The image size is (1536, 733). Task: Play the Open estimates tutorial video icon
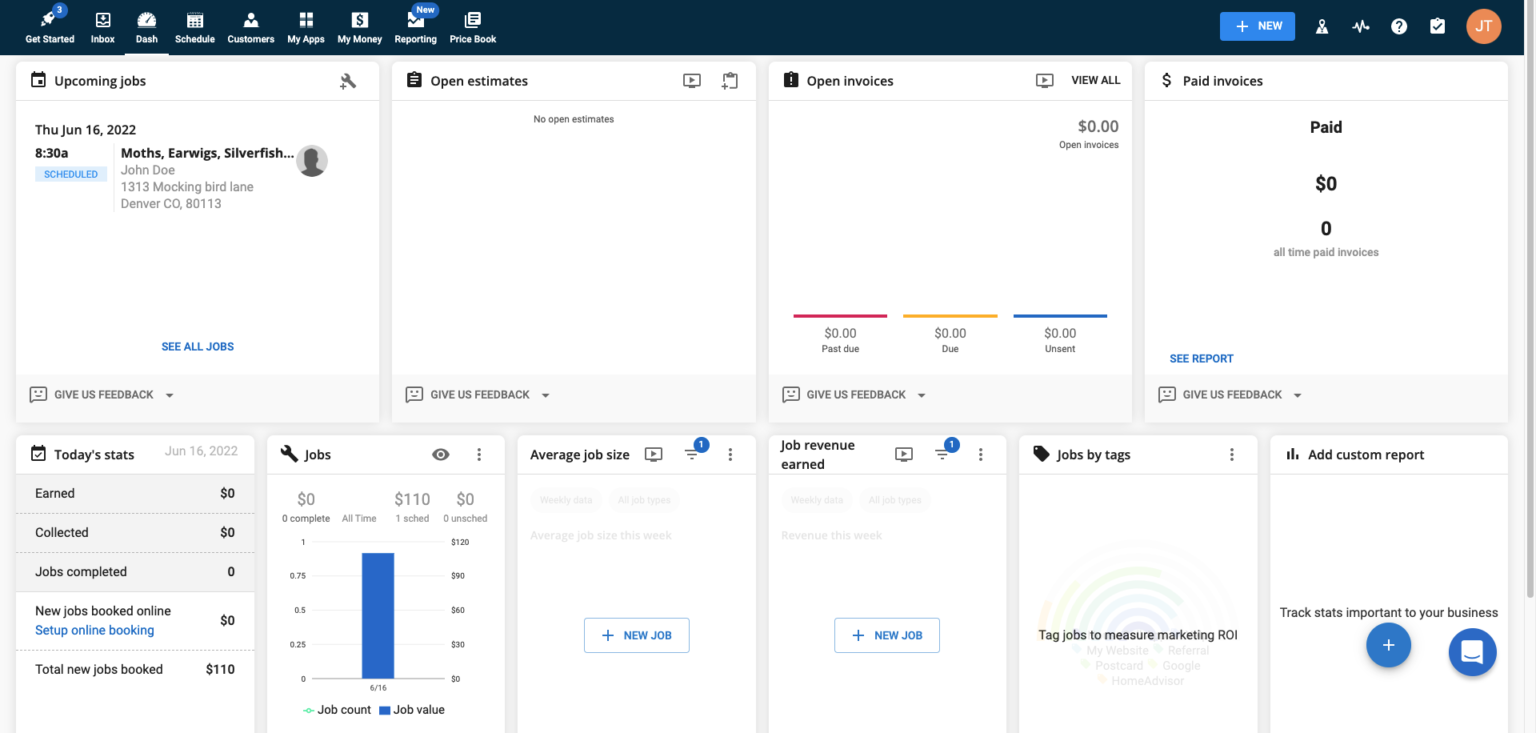(691, 81)
